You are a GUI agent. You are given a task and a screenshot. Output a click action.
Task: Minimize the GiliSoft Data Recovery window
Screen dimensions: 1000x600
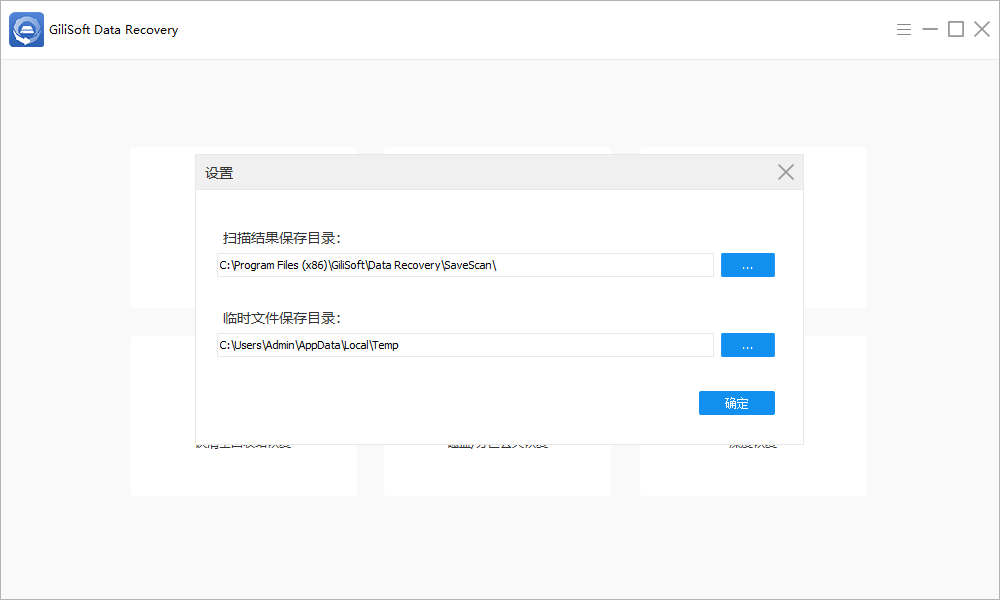click(930, 29)
